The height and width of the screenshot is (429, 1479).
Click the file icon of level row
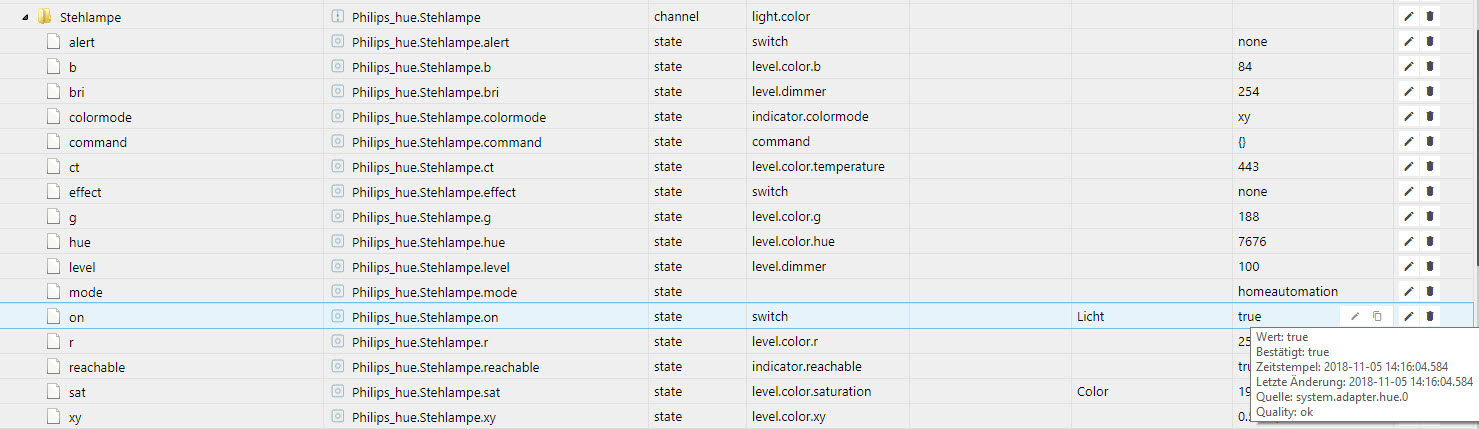pos(55,267)
